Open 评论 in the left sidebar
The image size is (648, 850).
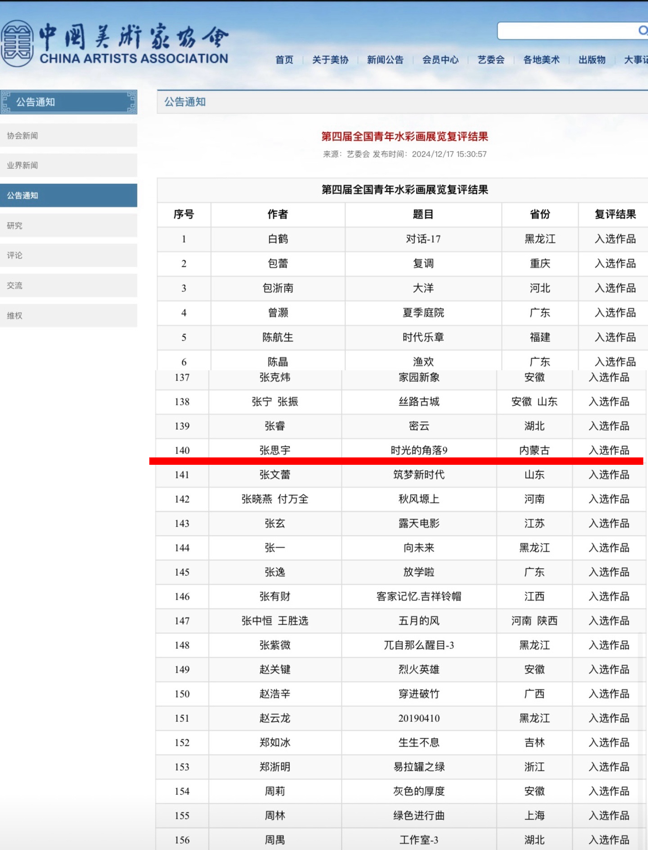[68, 255]
